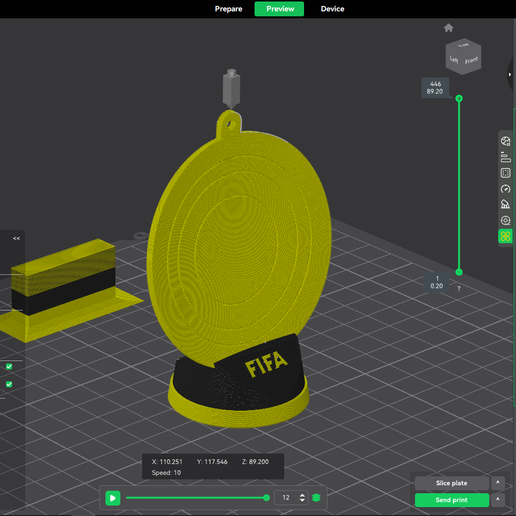
Task: Decrease move value with the down arrow
Action: point(302,501)
